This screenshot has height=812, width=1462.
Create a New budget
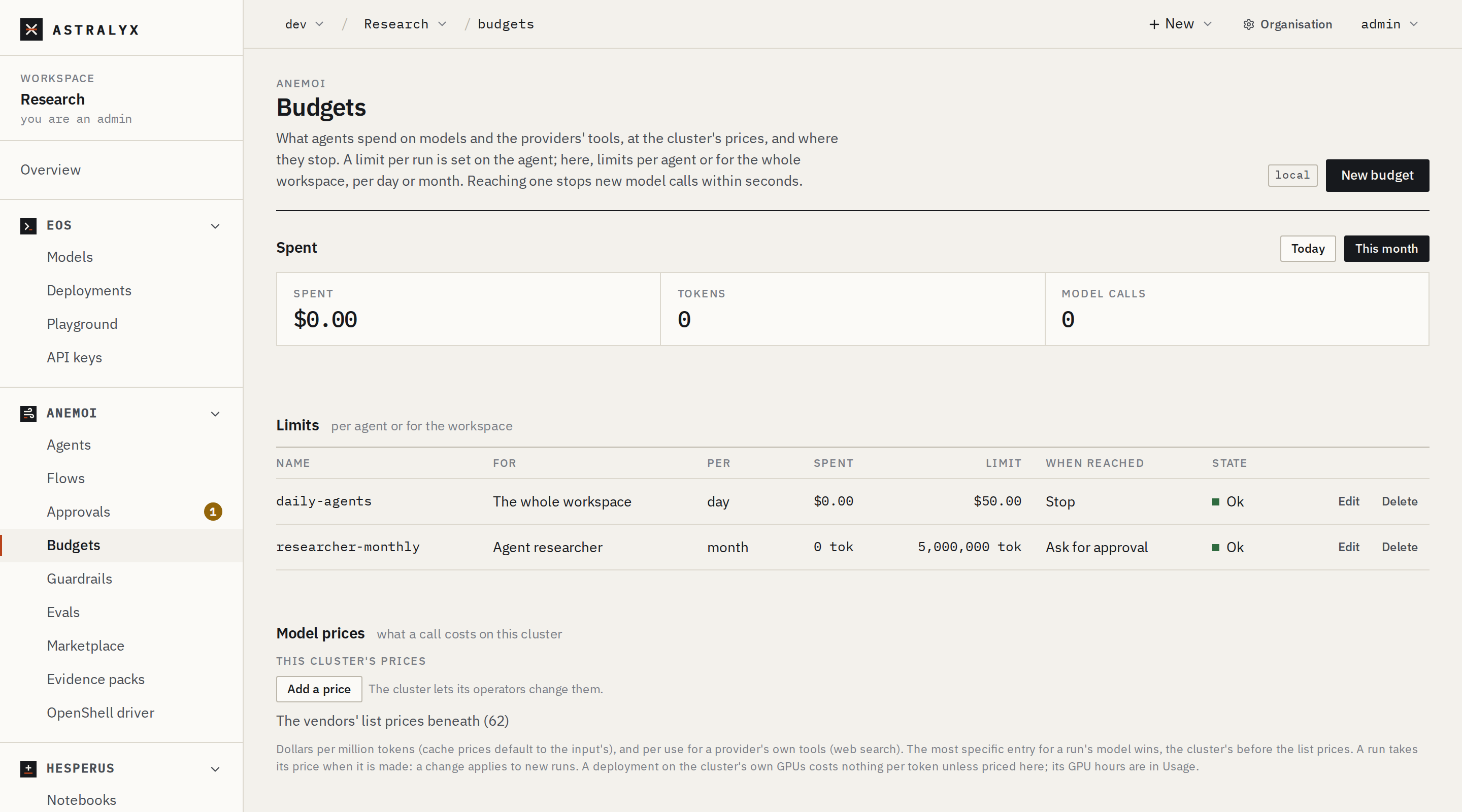click(1377, 175)
